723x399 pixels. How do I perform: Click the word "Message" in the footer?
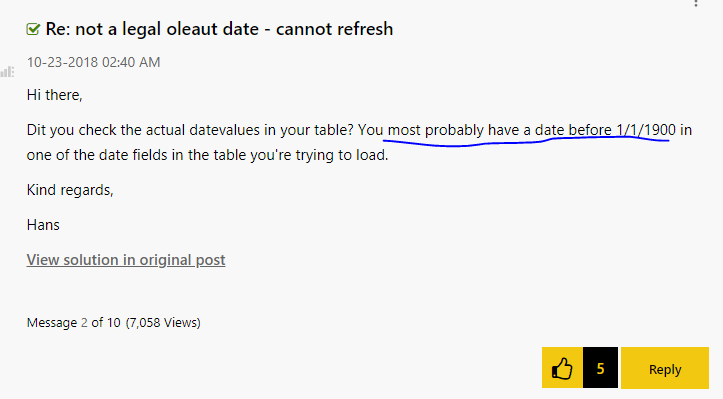pos(52,322)
